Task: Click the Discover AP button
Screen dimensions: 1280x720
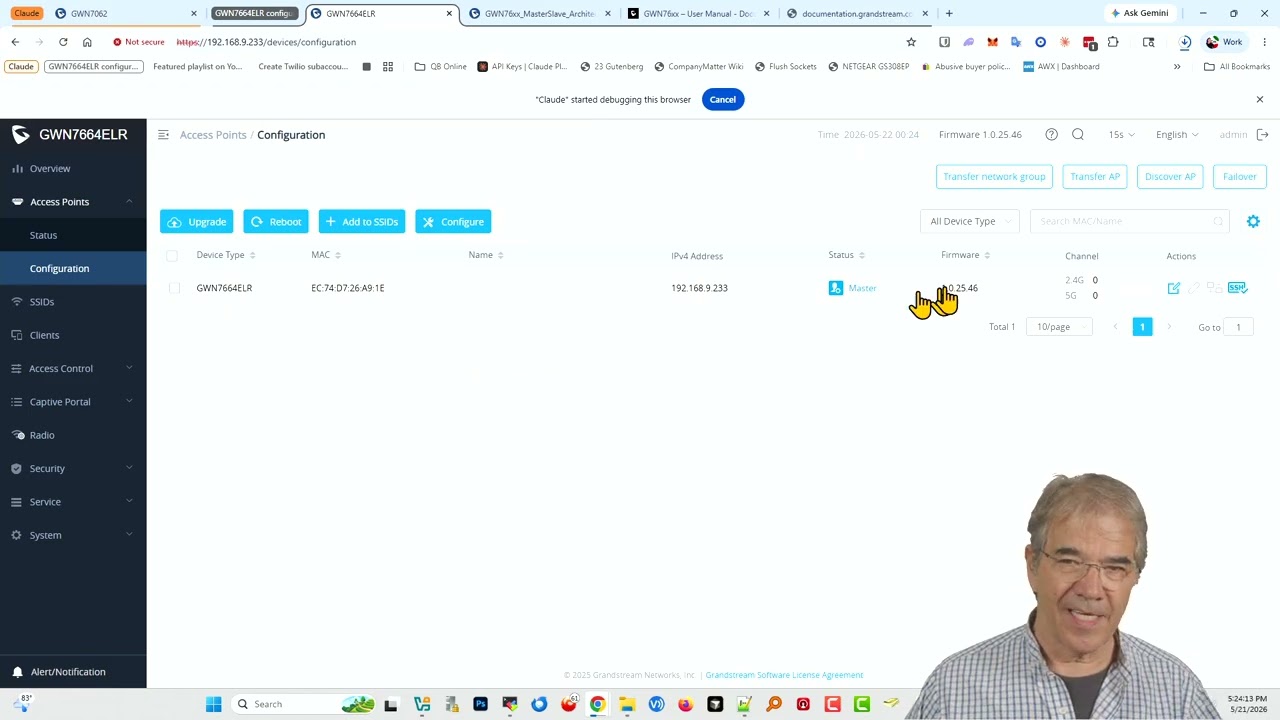Action: coord(1170,177)
